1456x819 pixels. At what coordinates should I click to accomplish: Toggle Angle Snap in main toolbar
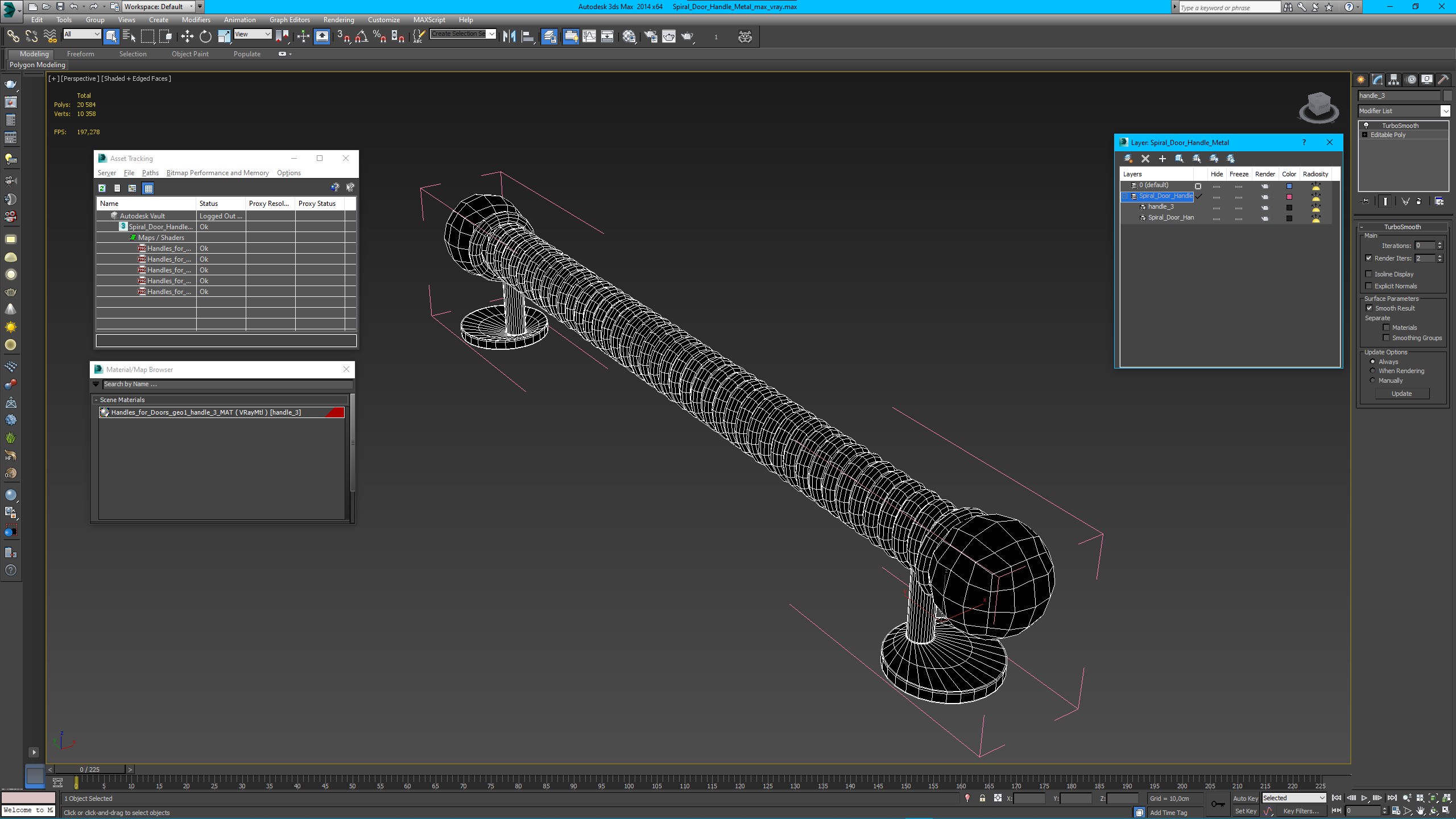pos(361,36)
